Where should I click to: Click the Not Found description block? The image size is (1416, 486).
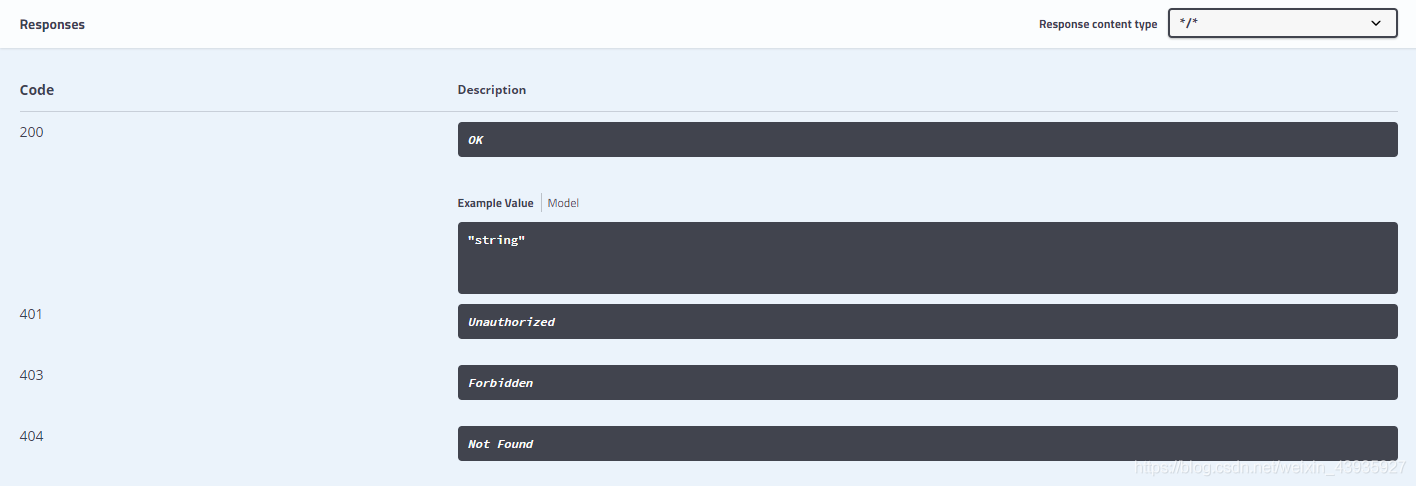[x=926, y=444]
